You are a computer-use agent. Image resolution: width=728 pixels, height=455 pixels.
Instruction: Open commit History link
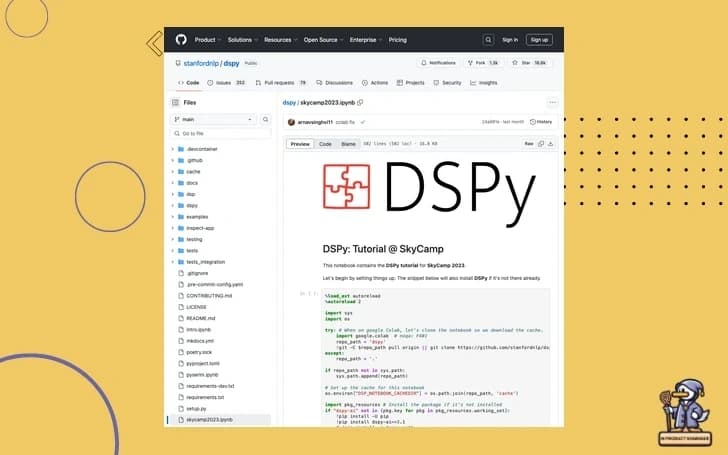pos(541,122)
